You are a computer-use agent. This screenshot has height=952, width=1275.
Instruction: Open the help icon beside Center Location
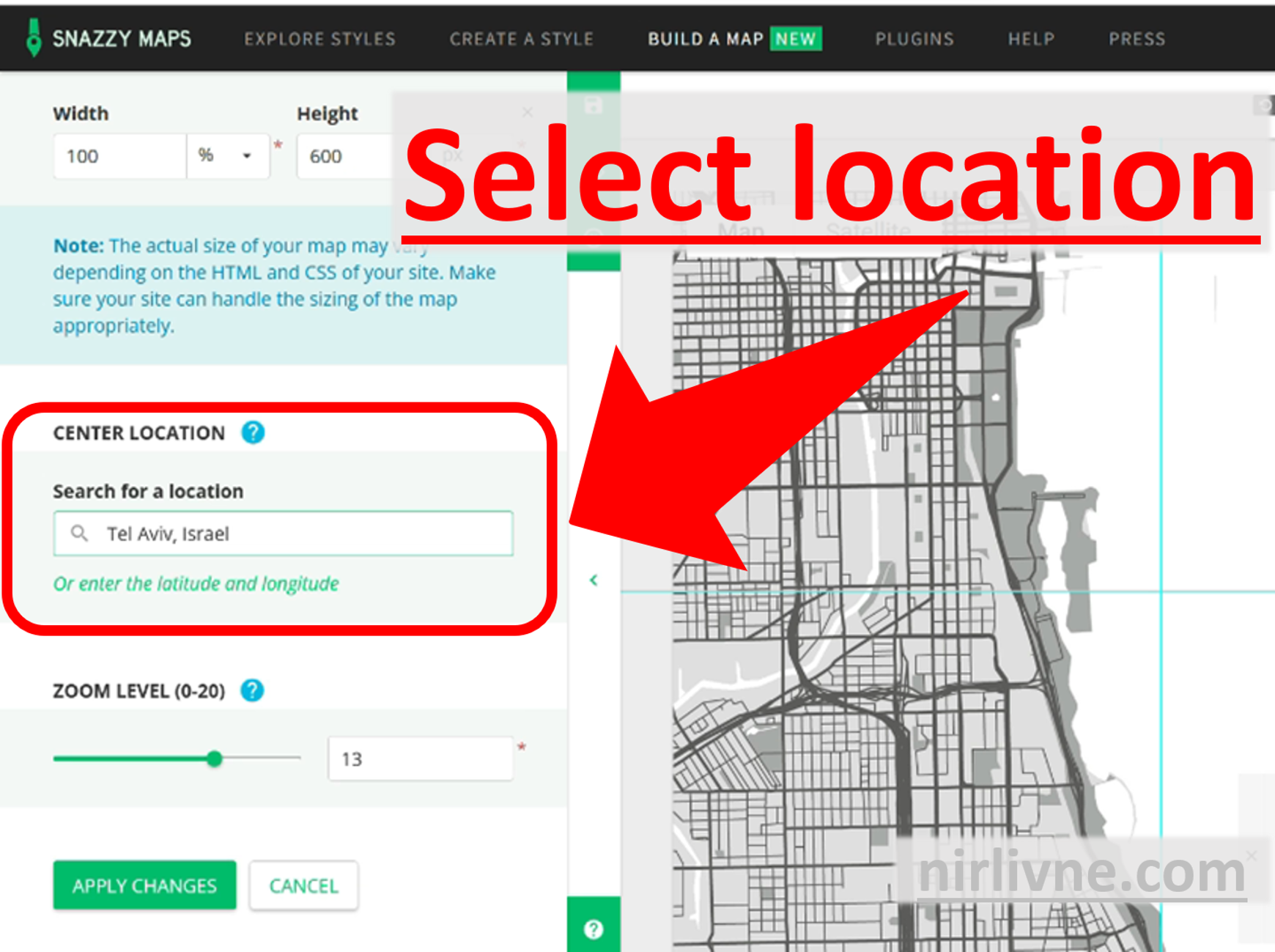(252, 433)
